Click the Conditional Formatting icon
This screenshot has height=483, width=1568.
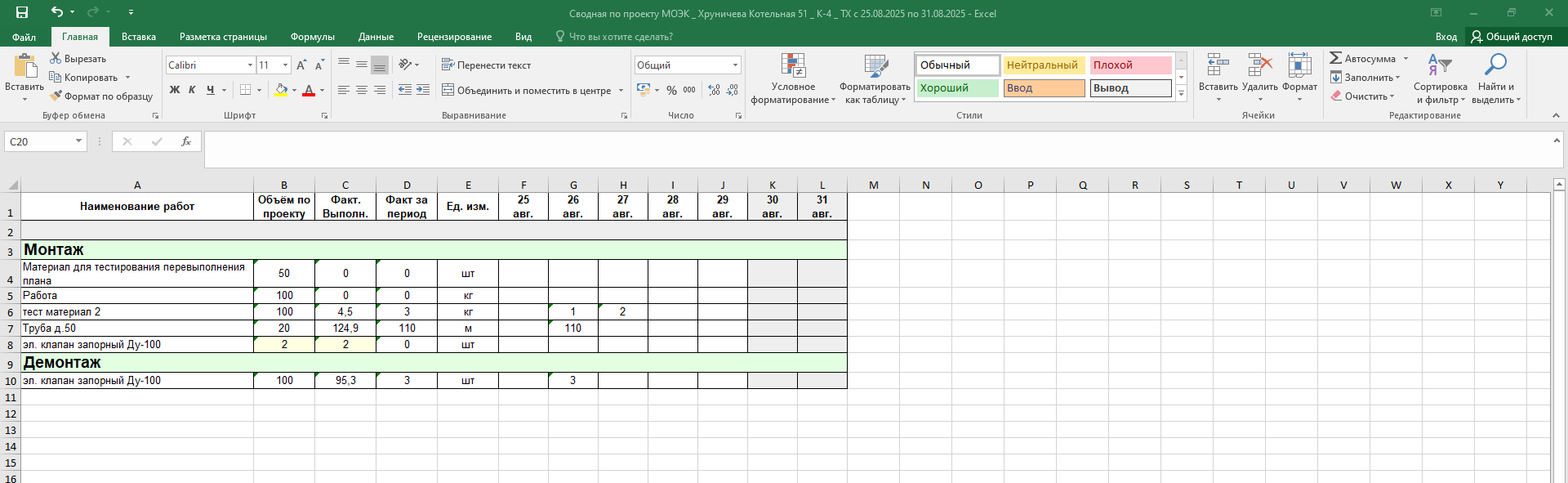pos(793,66)
